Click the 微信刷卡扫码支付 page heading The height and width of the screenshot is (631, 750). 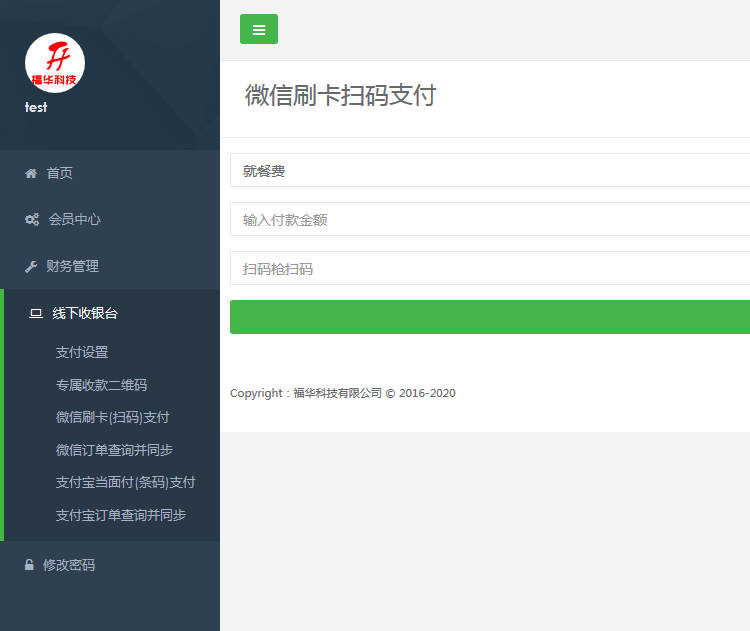(x=341, y=95)
